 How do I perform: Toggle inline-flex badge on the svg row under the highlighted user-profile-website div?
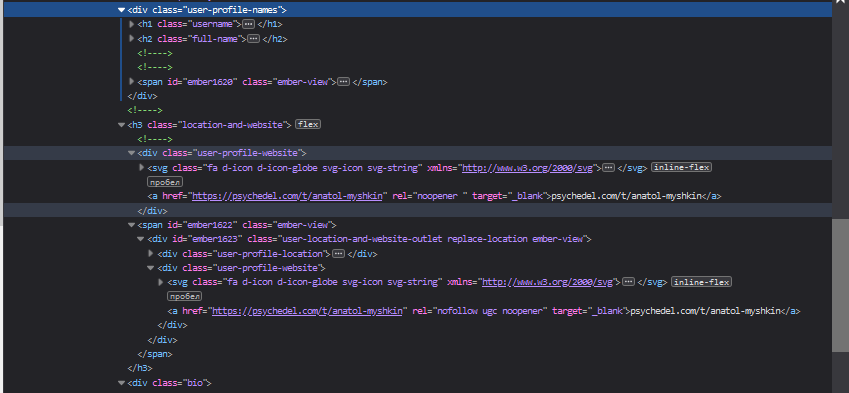(681, 167)
